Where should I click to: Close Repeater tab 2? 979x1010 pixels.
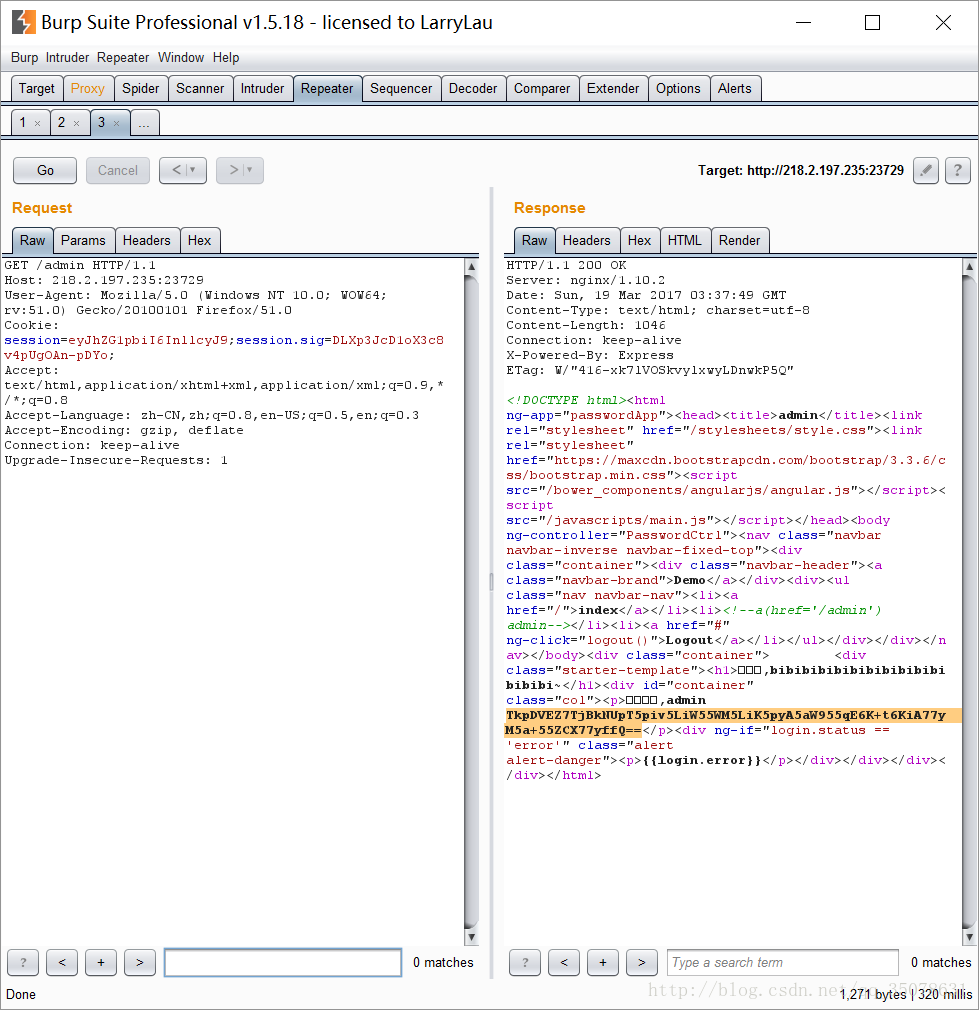77,124
